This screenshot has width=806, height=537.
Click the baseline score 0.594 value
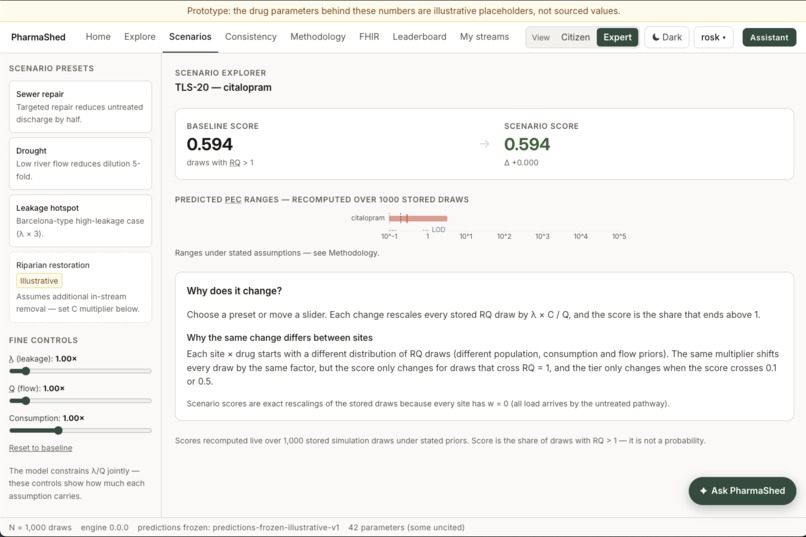click(x=210, y=144)
